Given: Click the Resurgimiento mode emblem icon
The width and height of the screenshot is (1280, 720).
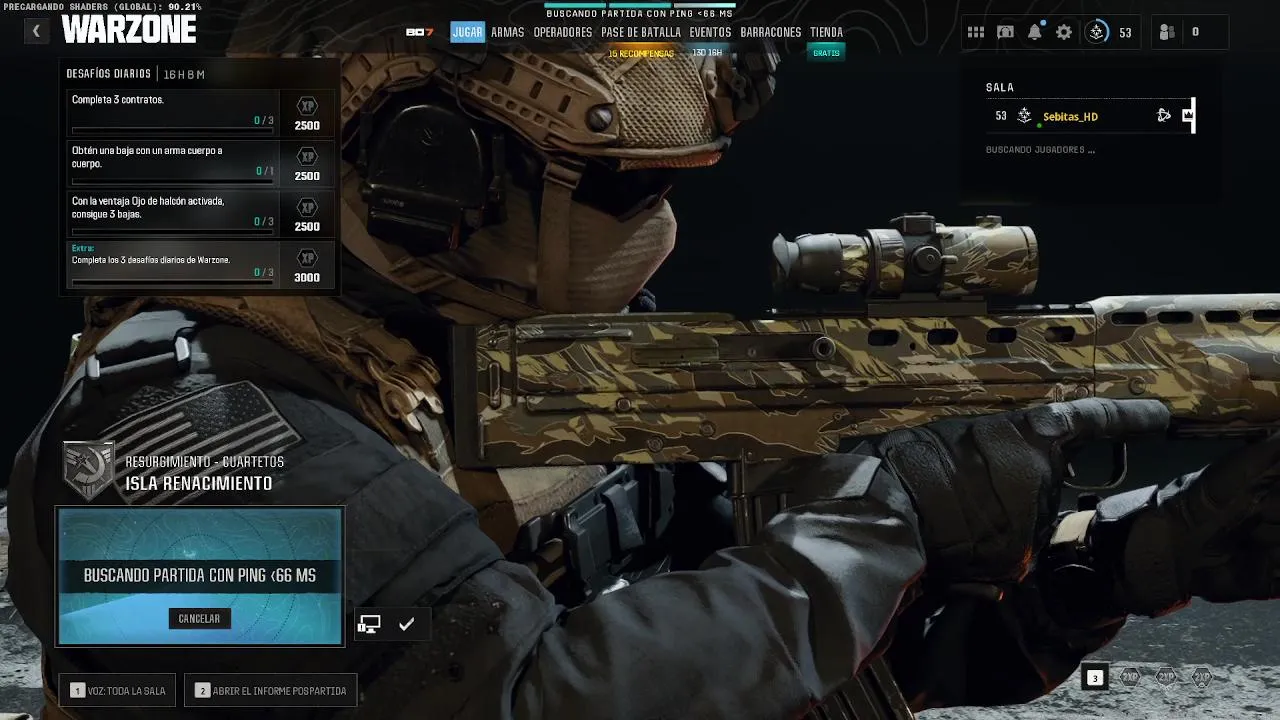Looking at the screenshot, I should pyautogui.click(x=89, y=469).
